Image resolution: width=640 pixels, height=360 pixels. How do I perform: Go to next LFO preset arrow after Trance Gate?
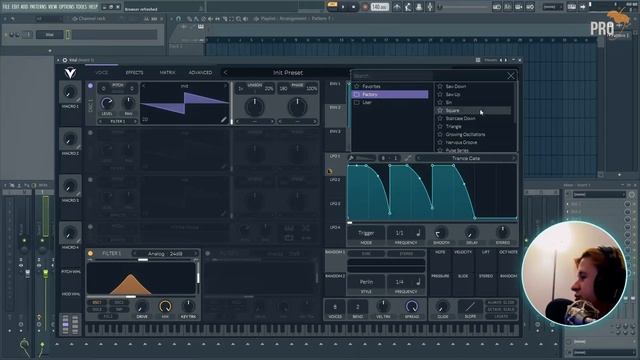point(513,158)
